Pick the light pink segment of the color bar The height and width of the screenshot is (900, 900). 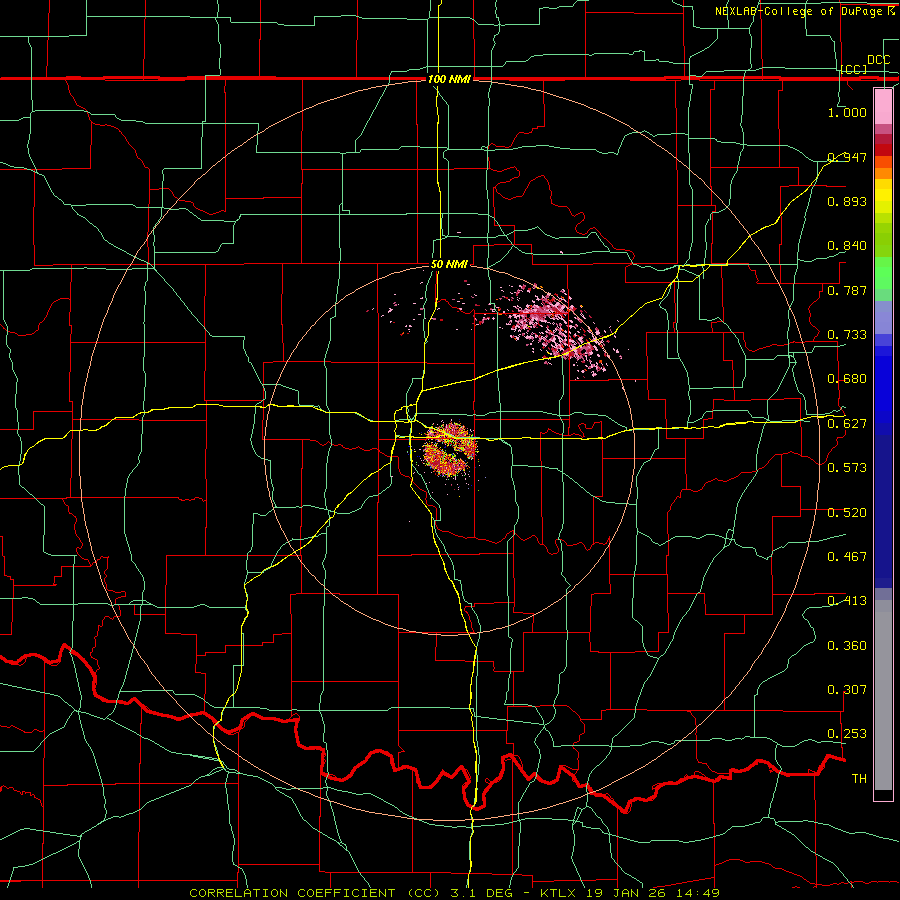(x=883, y=107)
